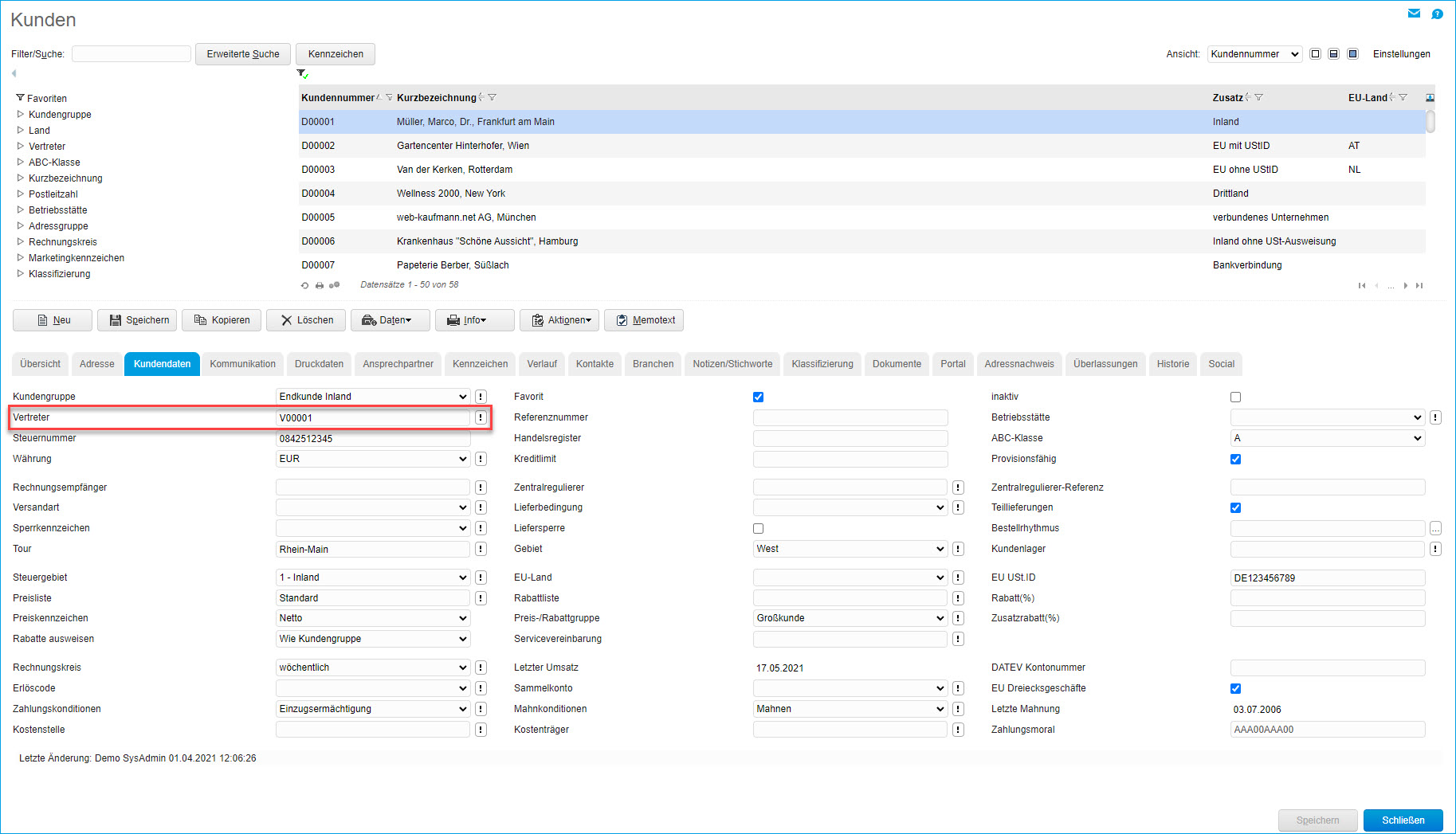
Task: Open the ellipsis button beside Bestellrhythmus
Action: click(x=1435, y=528)
